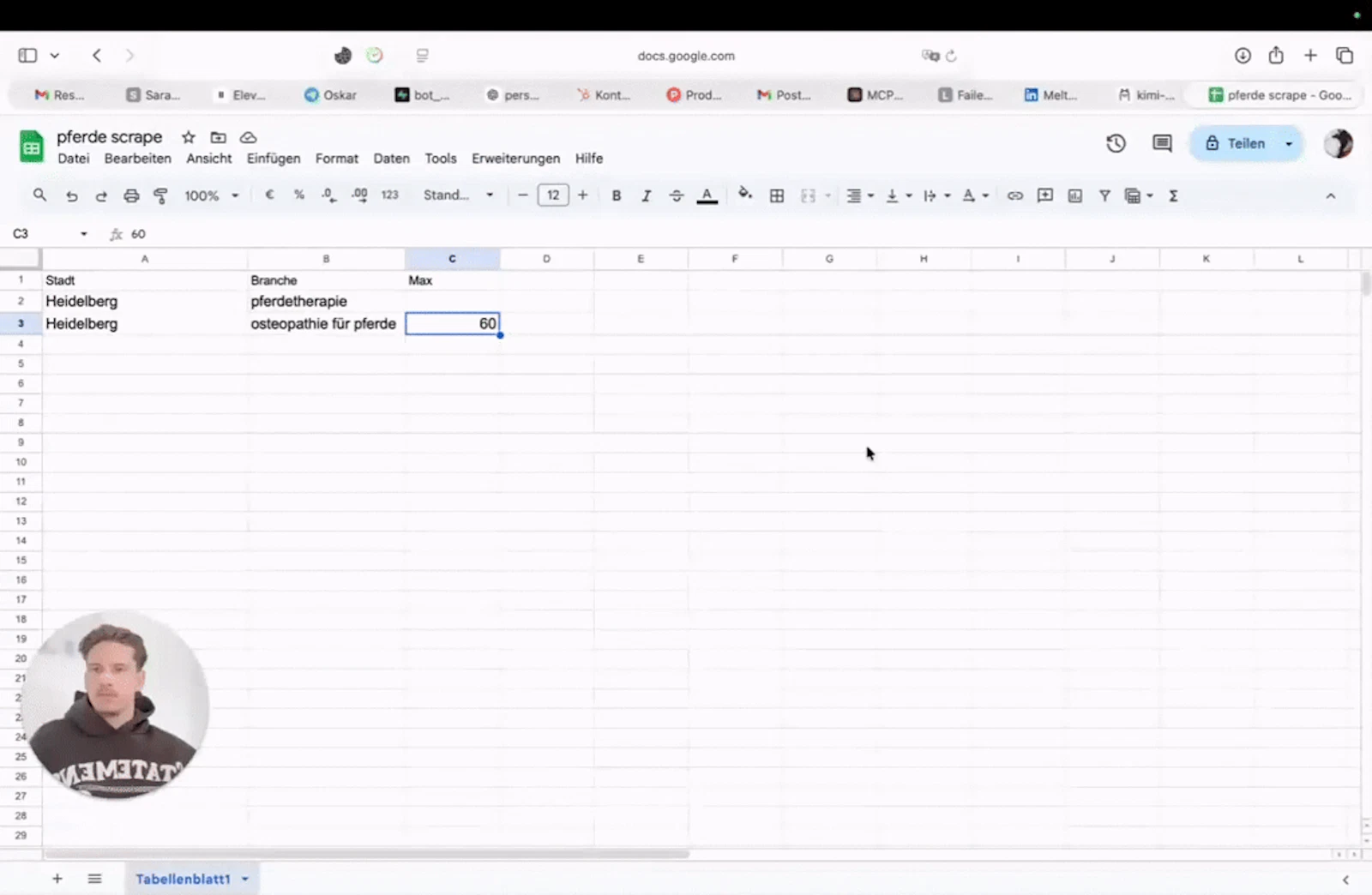Screen dimensions: 1372x895
Task: Open the Google account avatar
Action: (x=1338, y=143)
